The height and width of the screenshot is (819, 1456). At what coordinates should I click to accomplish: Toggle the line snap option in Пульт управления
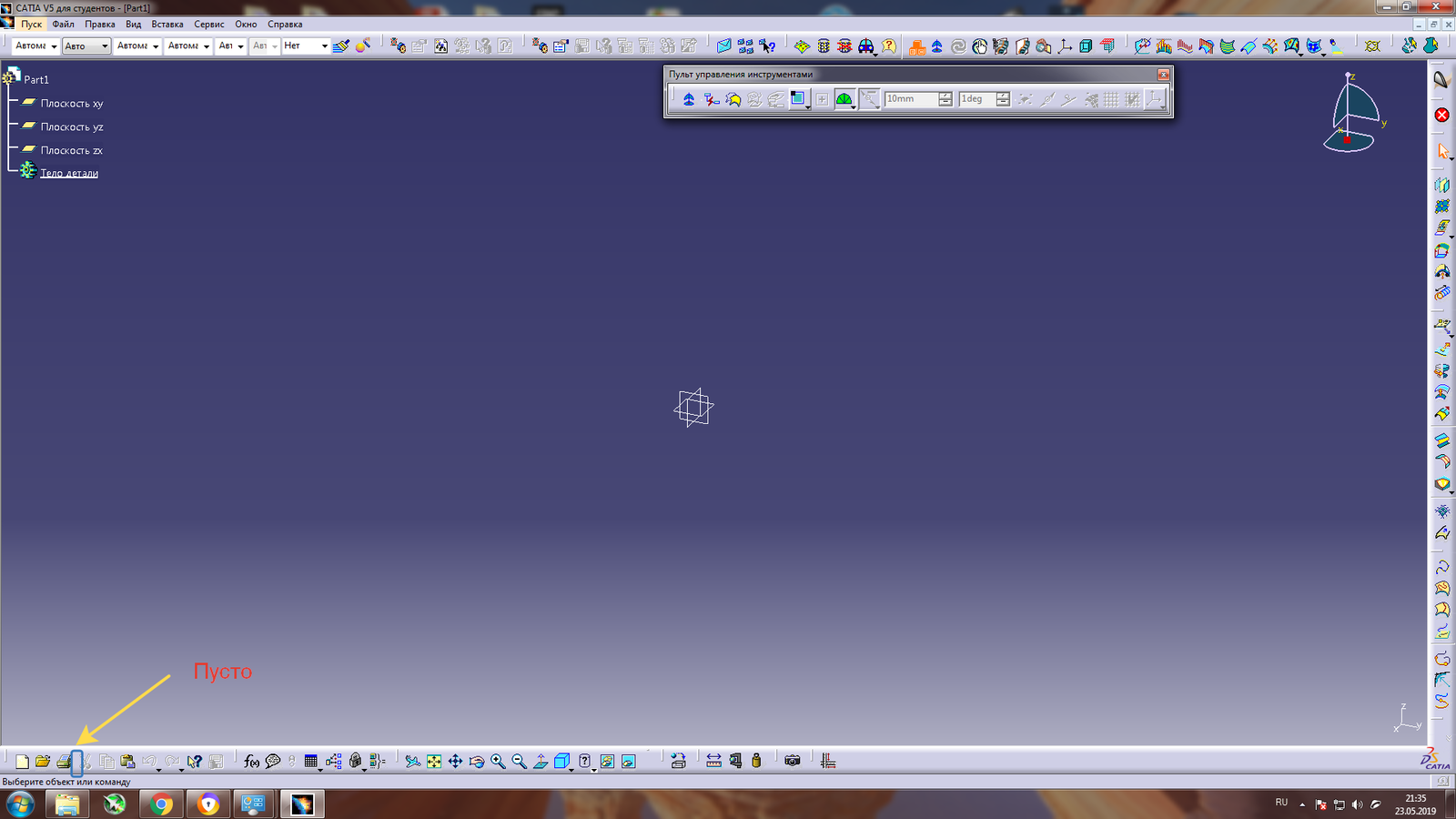870,99
